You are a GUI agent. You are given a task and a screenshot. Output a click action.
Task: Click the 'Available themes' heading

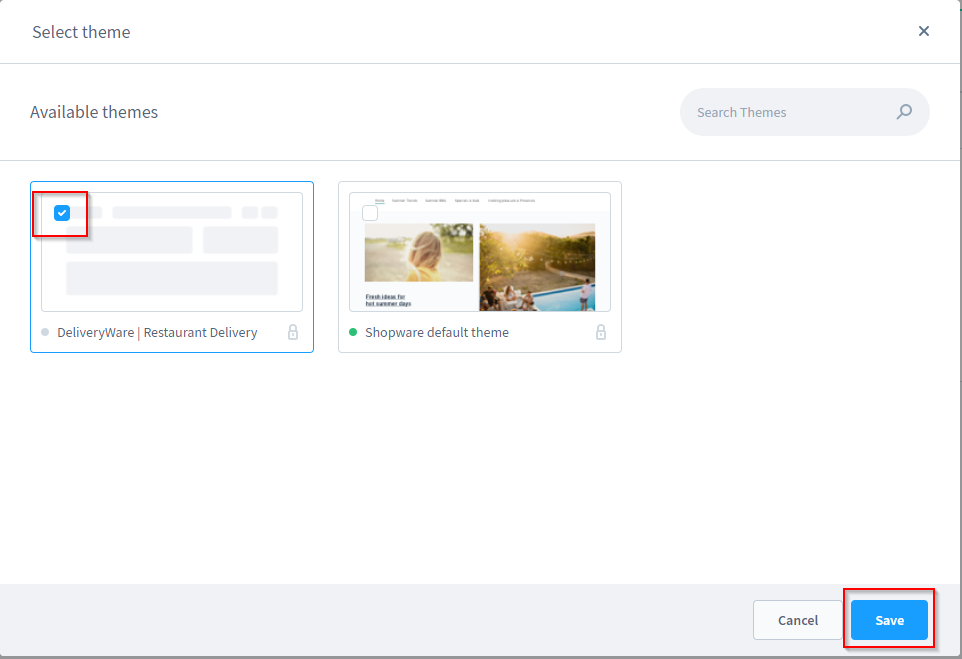pyautogui.click(x=94, y=112)
